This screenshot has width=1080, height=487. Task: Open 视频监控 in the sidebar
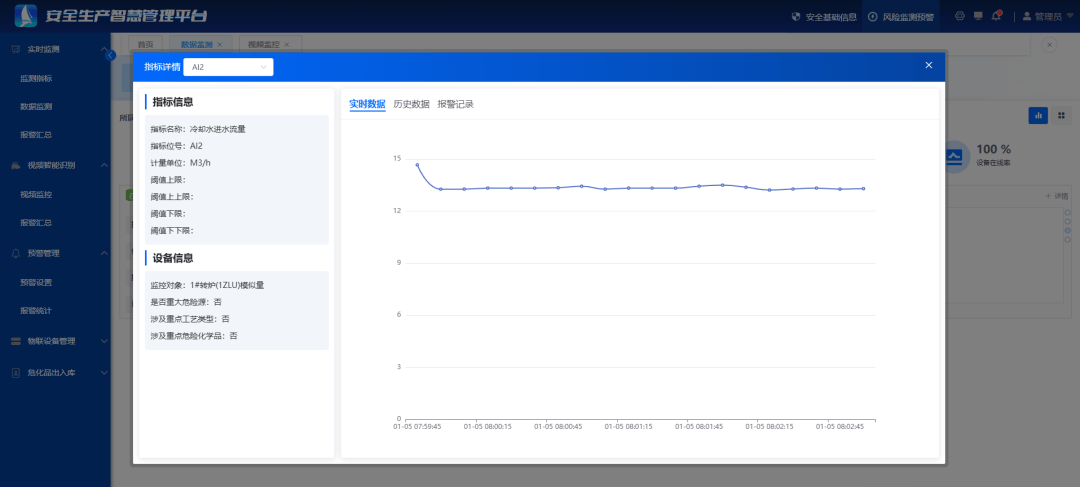(37, 195)
